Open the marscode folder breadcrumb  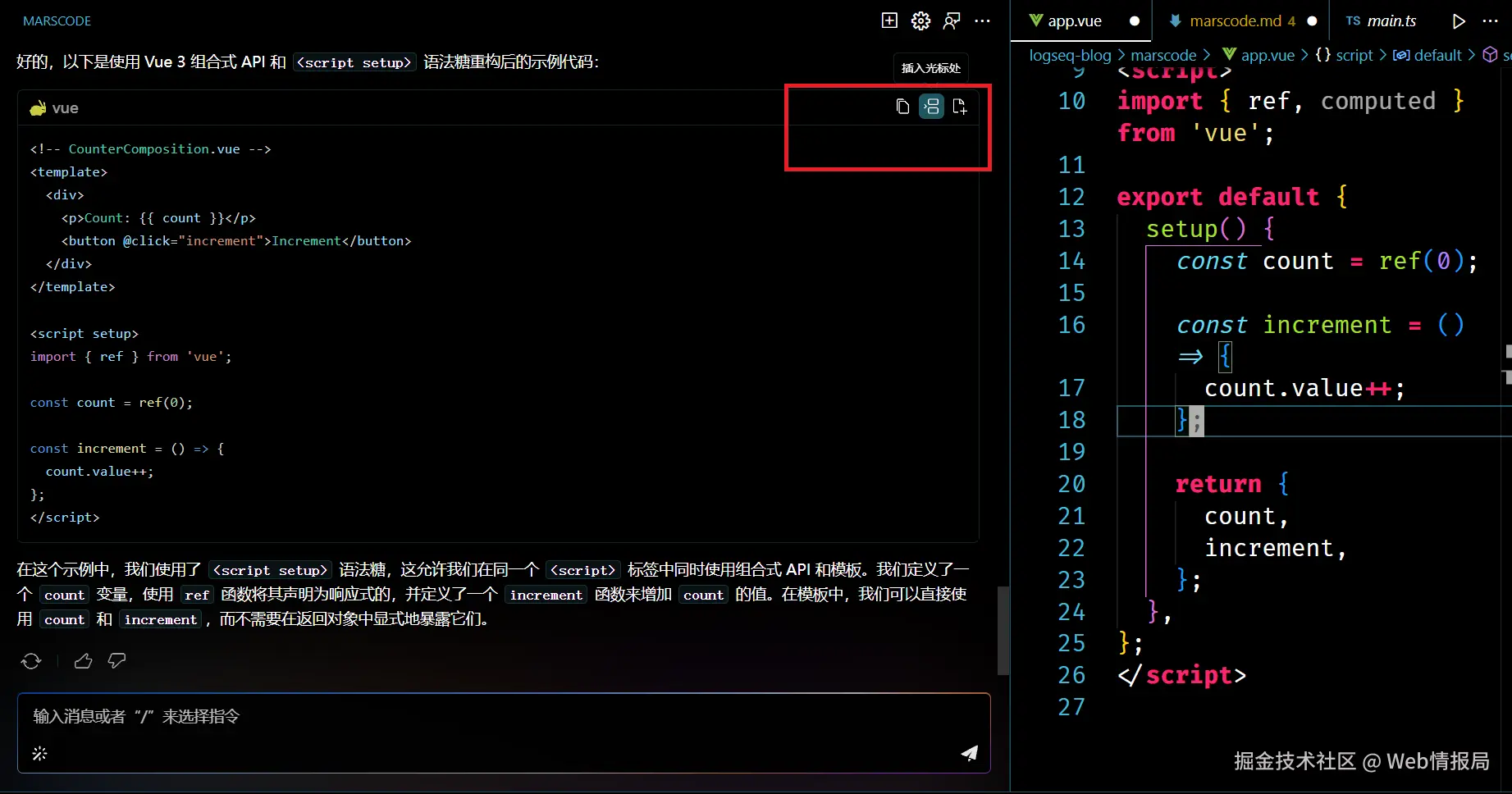[x=1163, y=55]
